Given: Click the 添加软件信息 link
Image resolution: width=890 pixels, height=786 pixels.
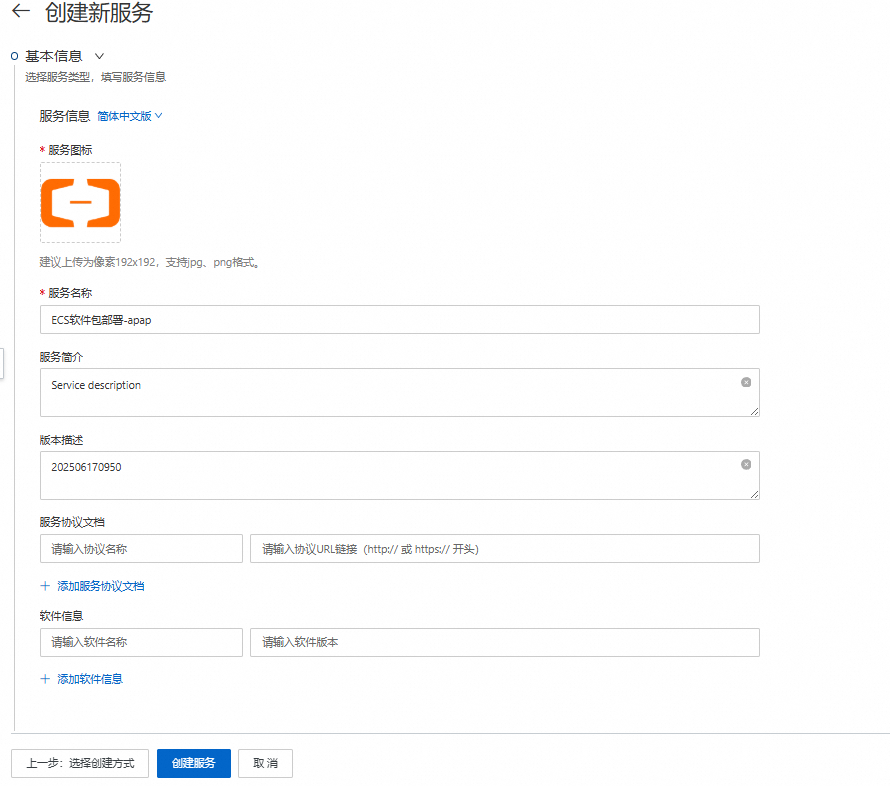Looking at the screenshot, I should [x=90, y=679].
